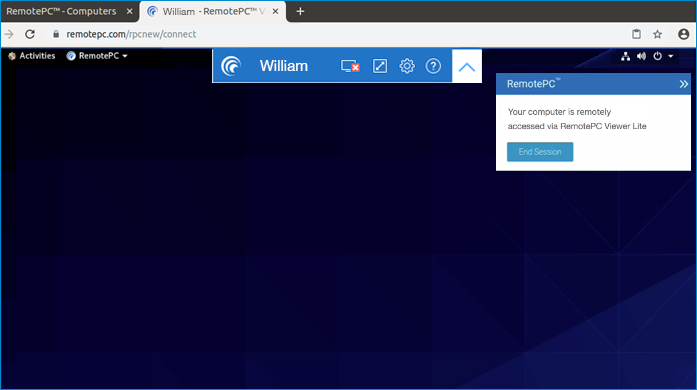697x390 pixels.
Task: Bookmark this page with the star
Action: (x=657, y=34)
